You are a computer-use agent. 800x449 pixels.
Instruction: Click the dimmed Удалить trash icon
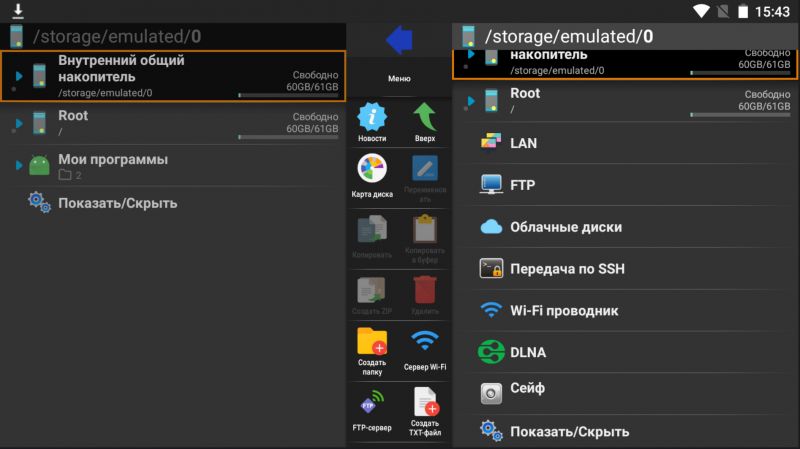424,289
